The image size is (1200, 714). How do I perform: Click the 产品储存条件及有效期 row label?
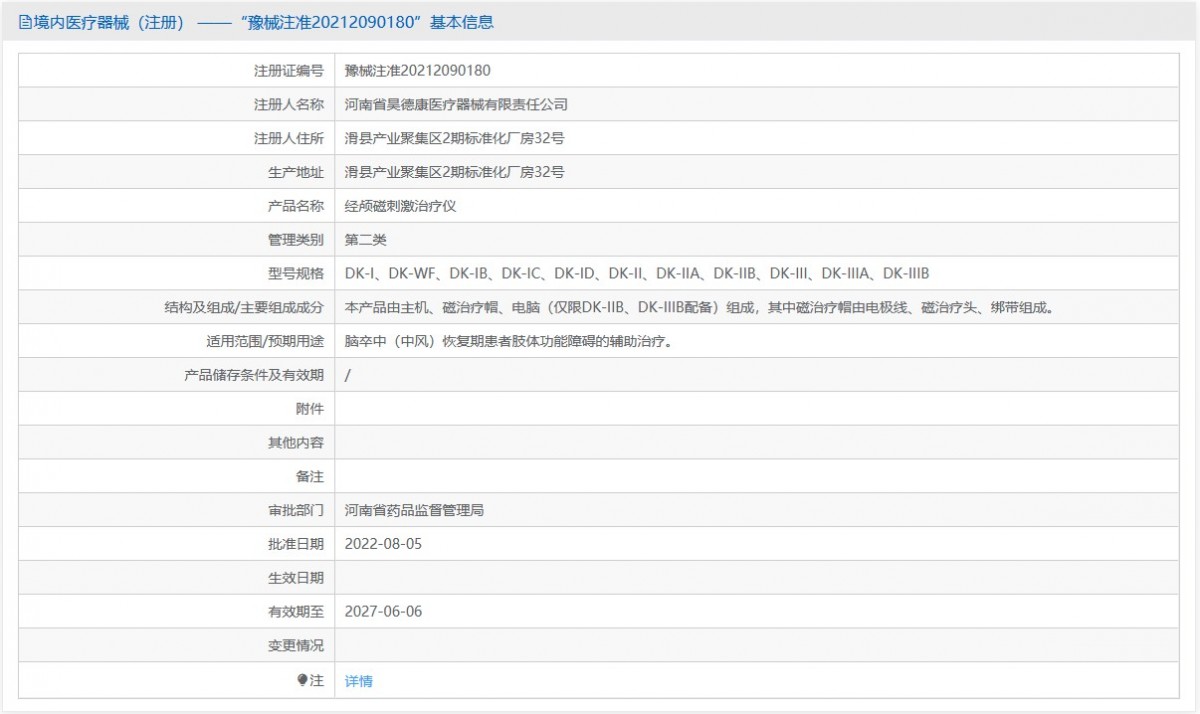point(254,375)
